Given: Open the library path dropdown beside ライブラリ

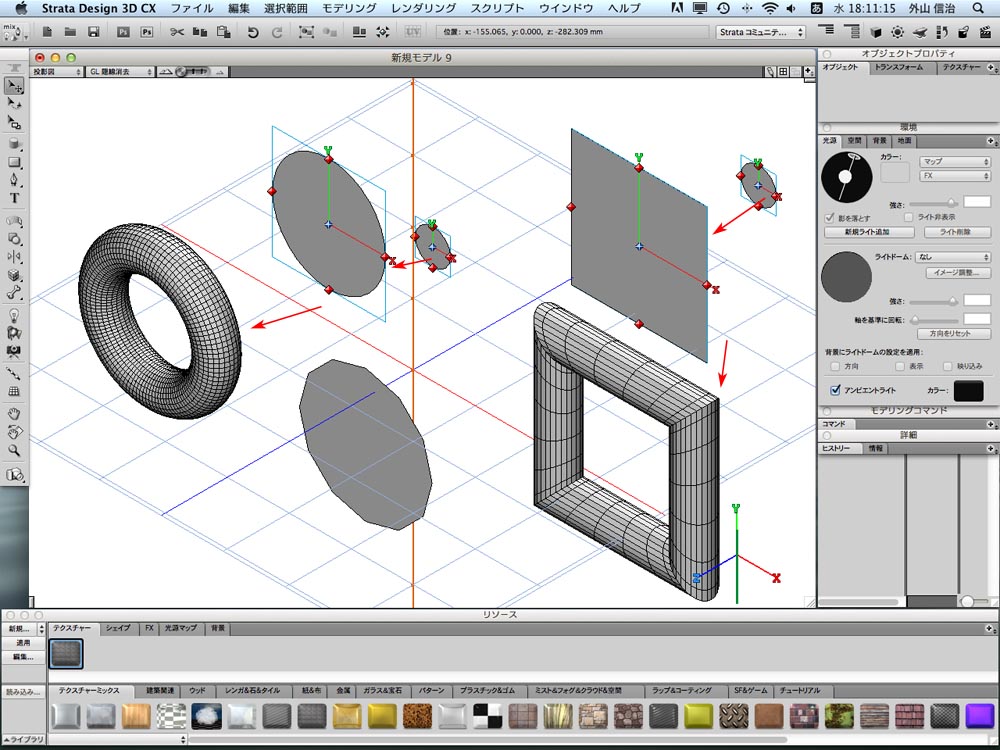Looking at the screenshot, I should point(117,739).
